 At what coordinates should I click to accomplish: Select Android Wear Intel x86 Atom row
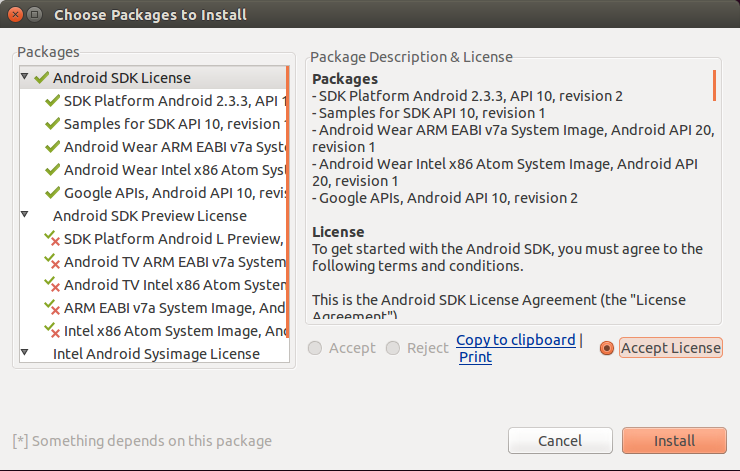click(x=153, y=169)
